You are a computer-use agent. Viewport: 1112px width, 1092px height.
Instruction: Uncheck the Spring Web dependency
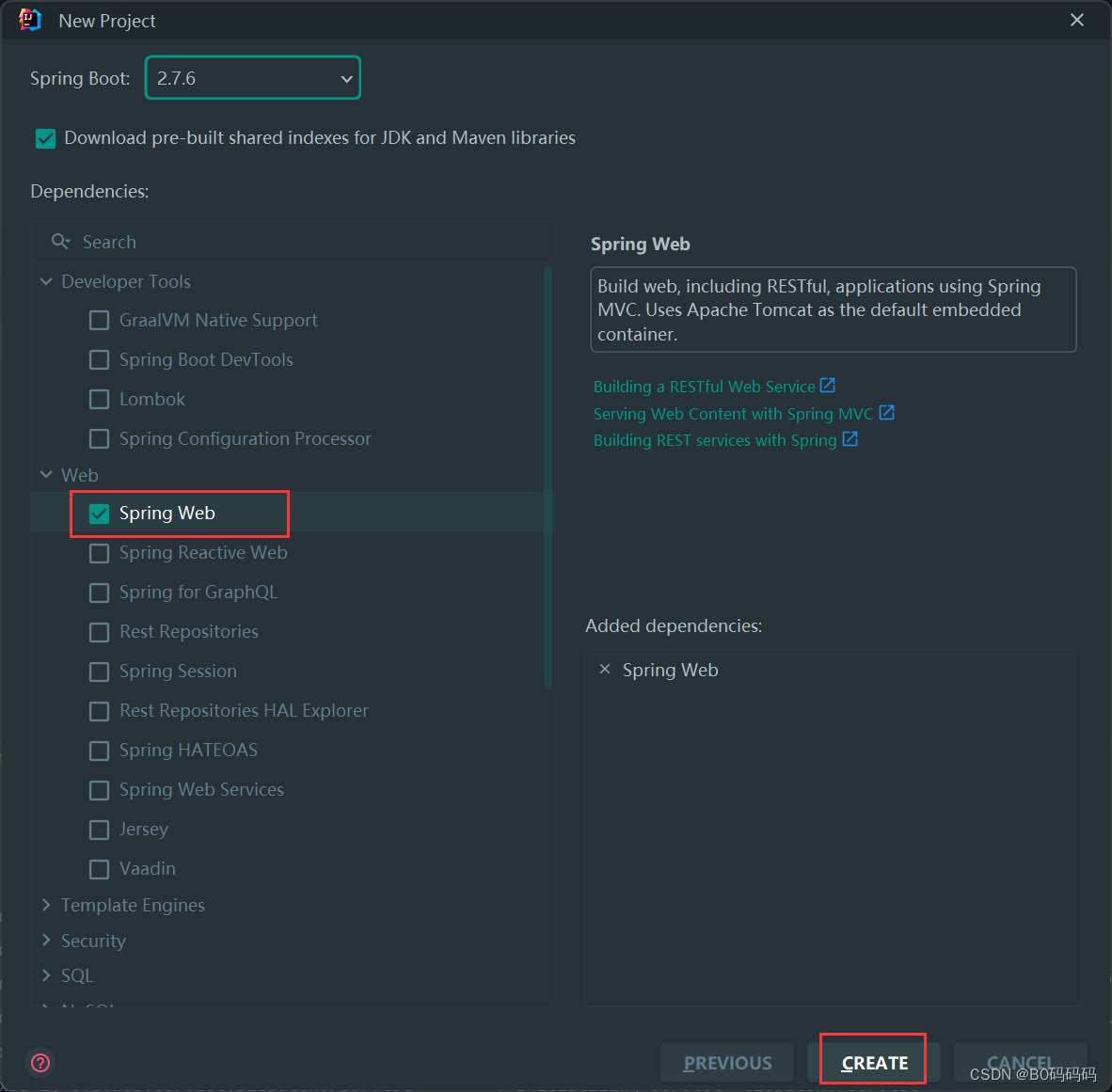(x=99, y=514)
